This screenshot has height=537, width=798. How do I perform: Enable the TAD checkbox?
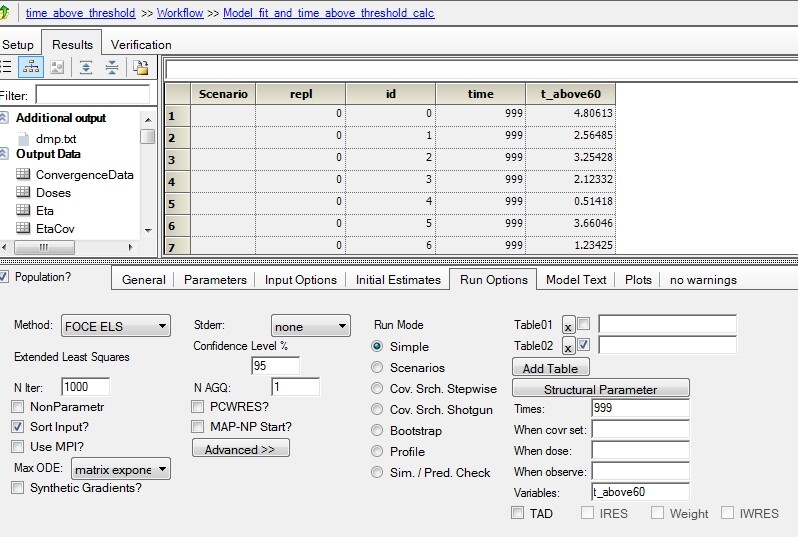click(518, 513)
